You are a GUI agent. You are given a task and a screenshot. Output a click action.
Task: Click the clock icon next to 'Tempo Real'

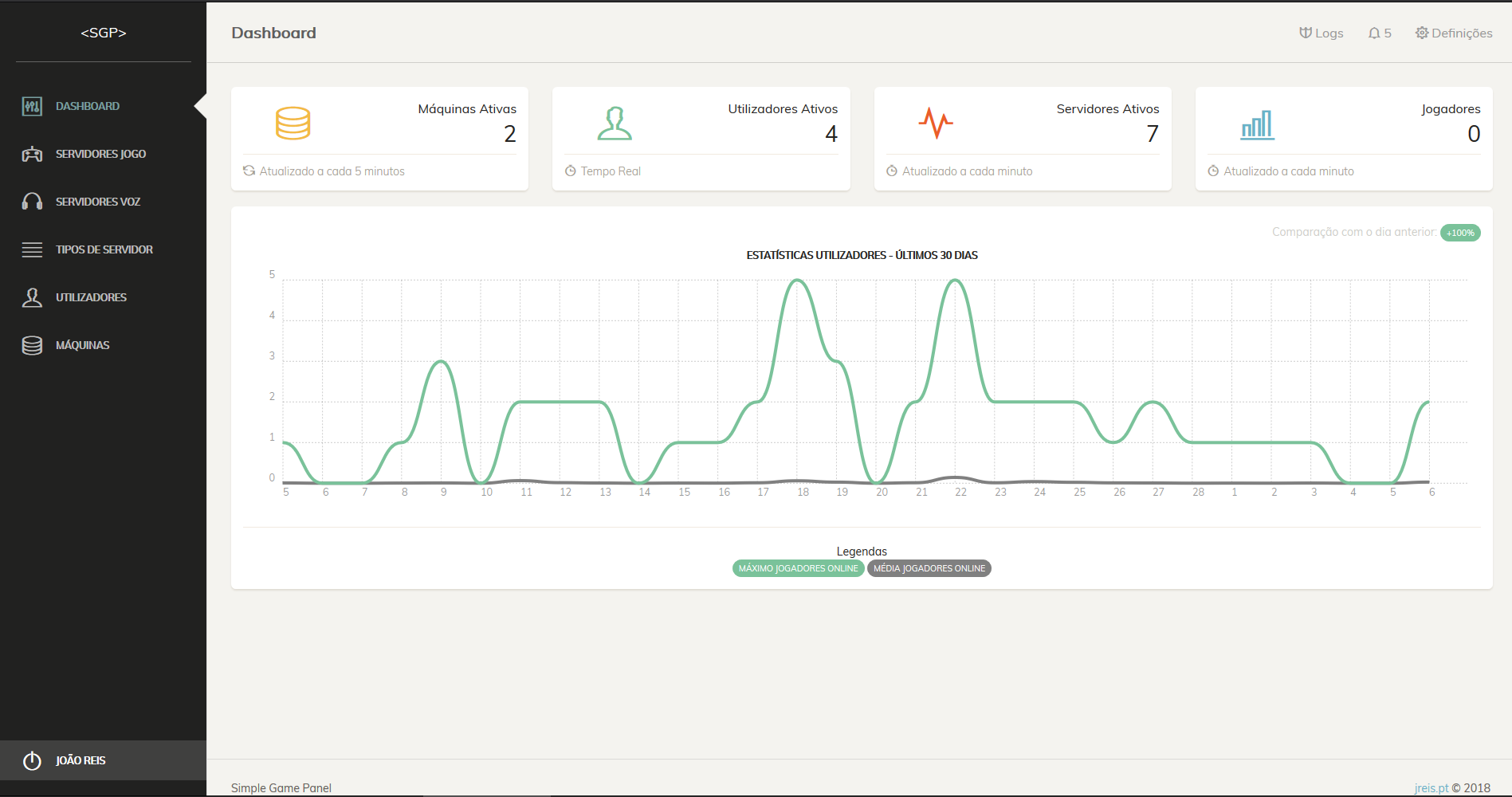(x=570, y=171)
